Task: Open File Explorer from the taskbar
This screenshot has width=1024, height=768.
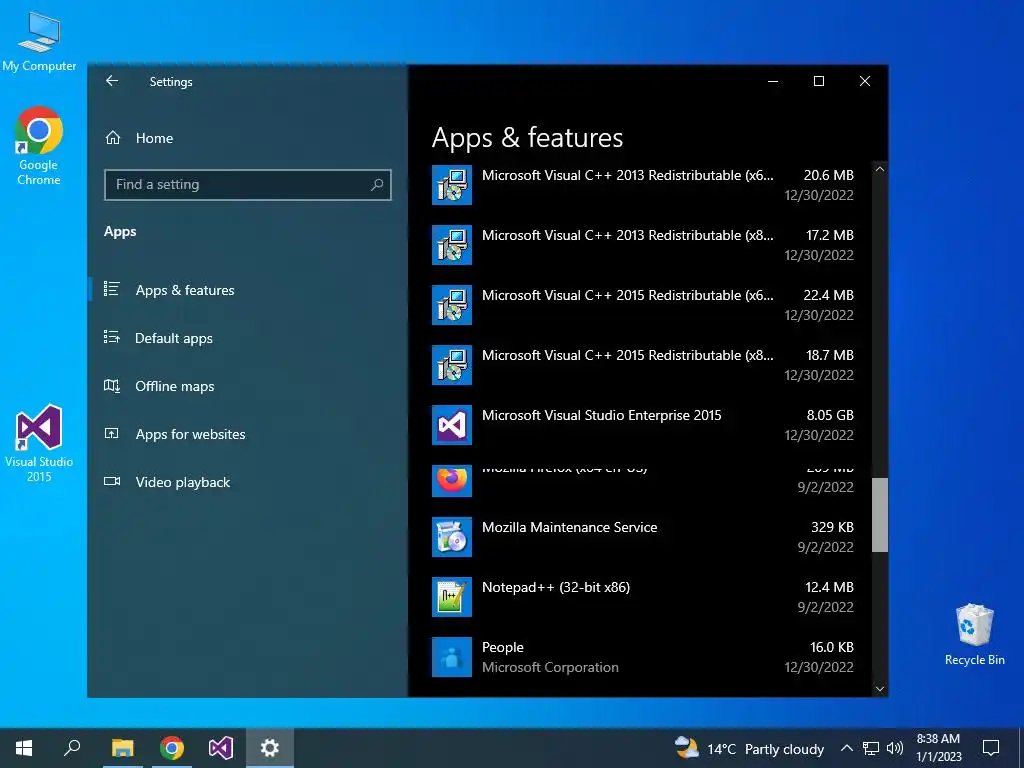Action: click(x=122, y=748)
